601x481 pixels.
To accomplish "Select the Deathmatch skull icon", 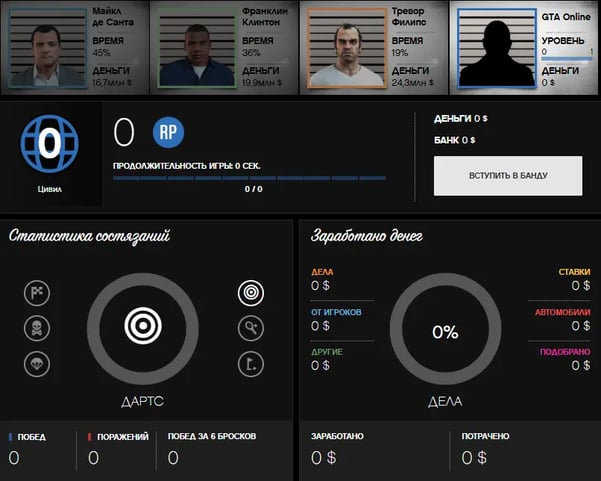I will [37, 329].
